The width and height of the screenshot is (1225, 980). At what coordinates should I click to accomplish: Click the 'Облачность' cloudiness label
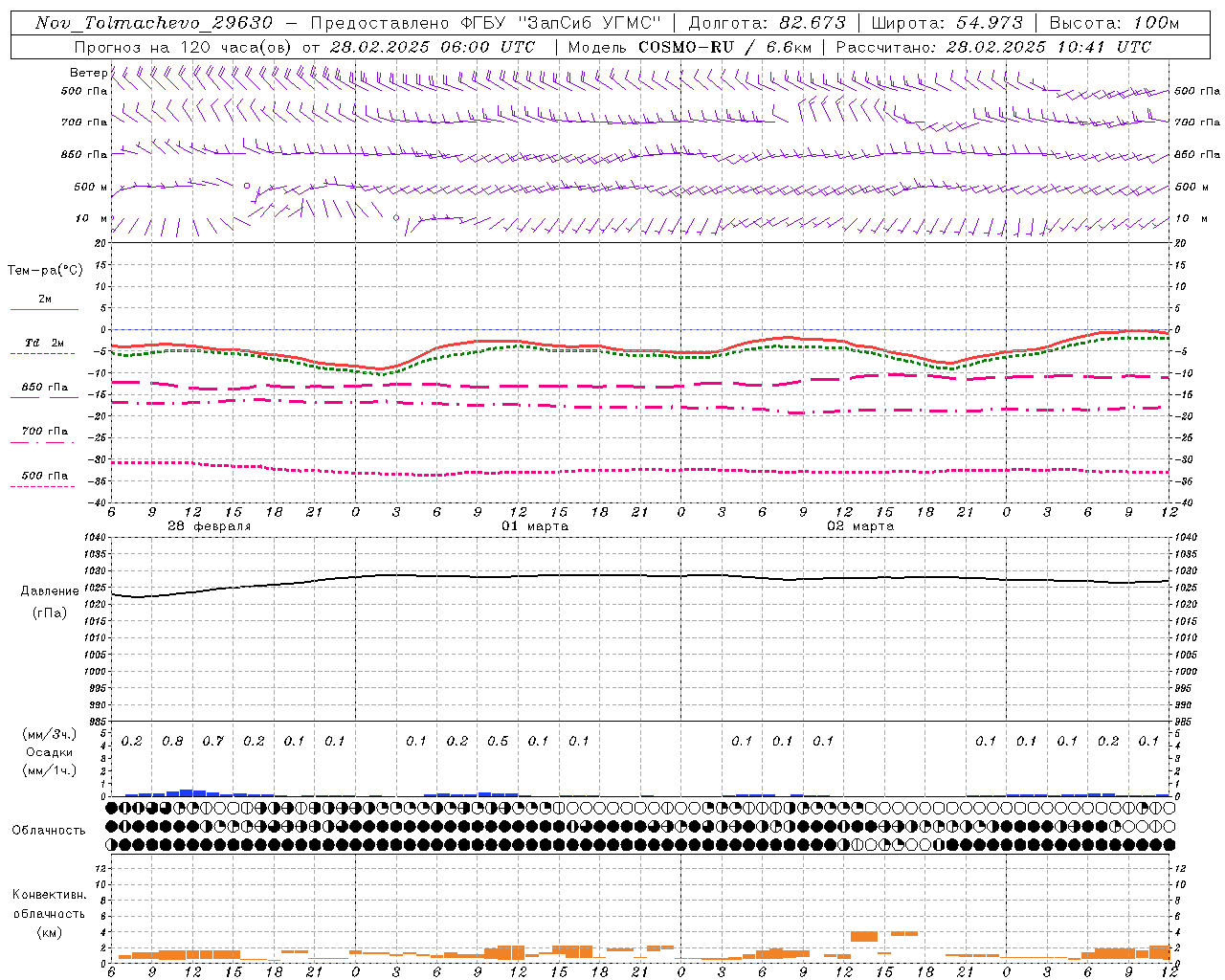pyautogui.click(x=49, y=831)
